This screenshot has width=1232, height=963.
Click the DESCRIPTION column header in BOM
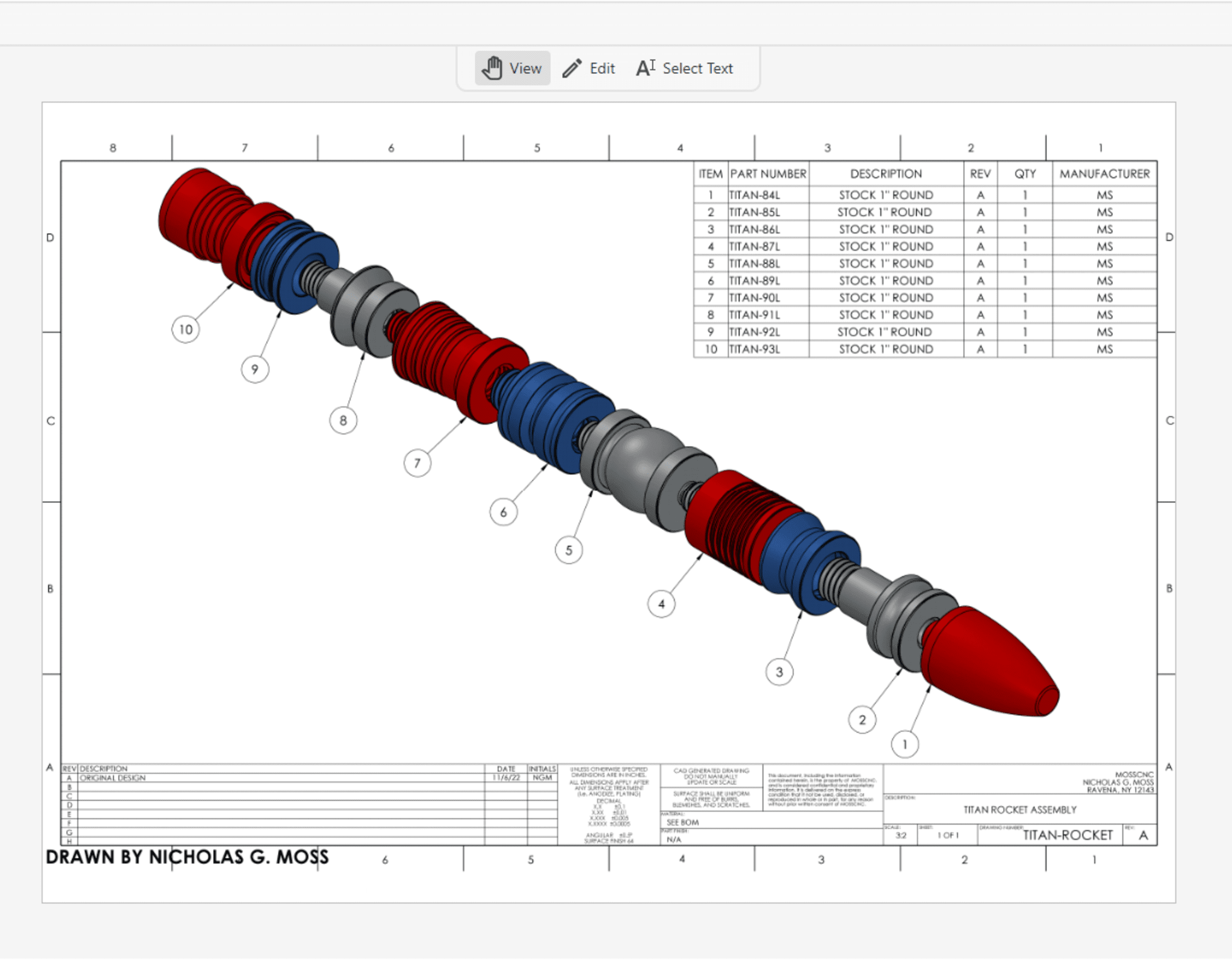886,174
